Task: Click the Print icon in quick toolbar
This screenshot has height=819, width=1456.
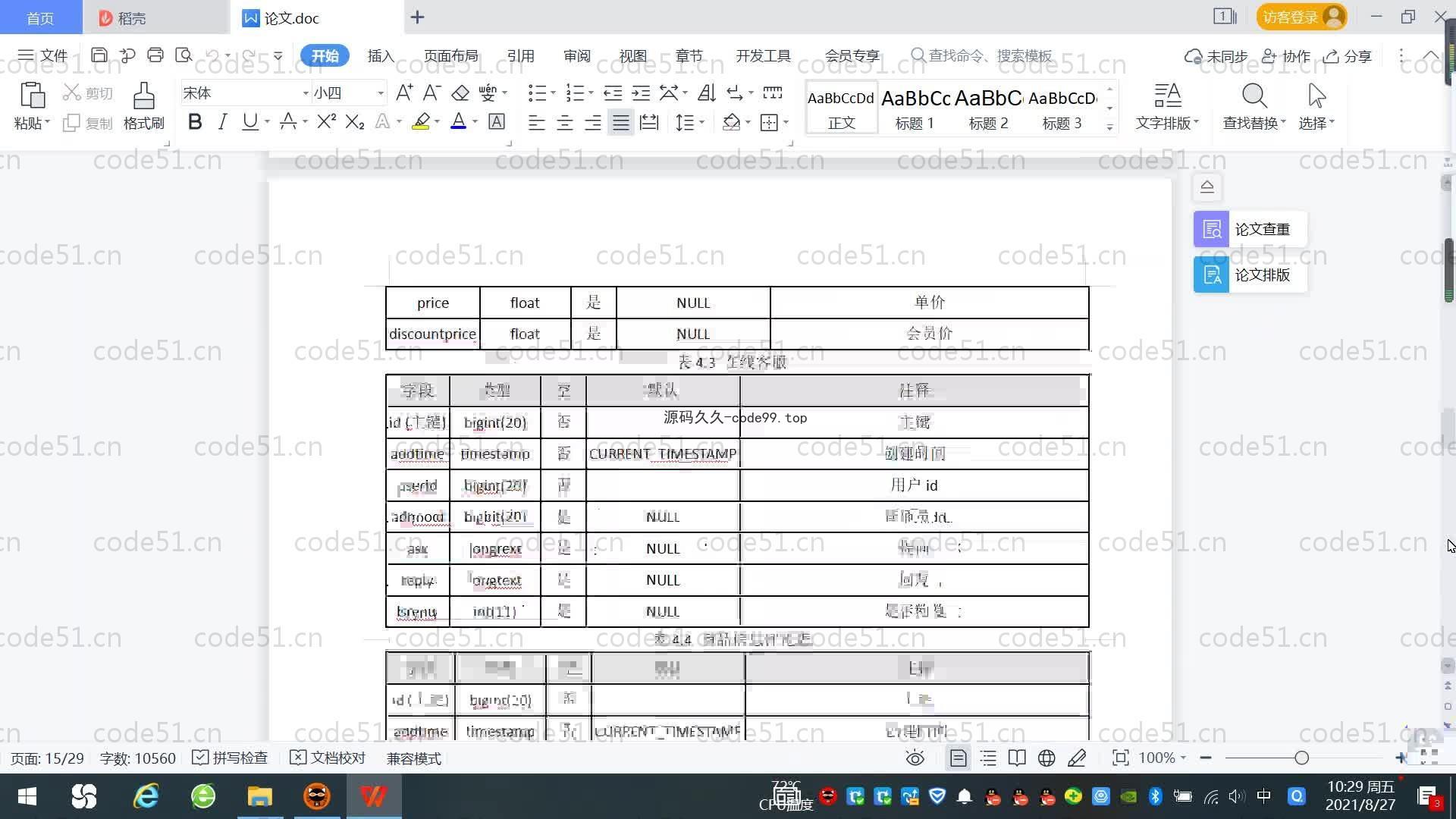Action: click(x=155, y=55)
